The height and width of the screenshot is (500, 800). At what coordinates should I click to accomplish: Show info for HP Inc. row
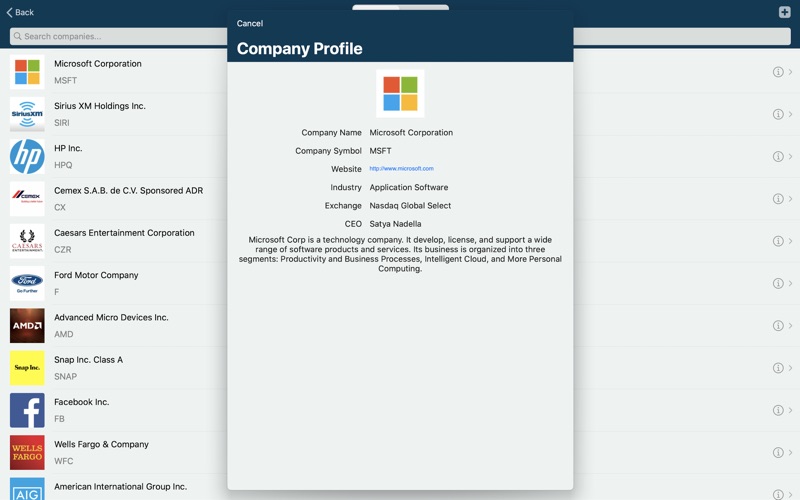(778, 157)
